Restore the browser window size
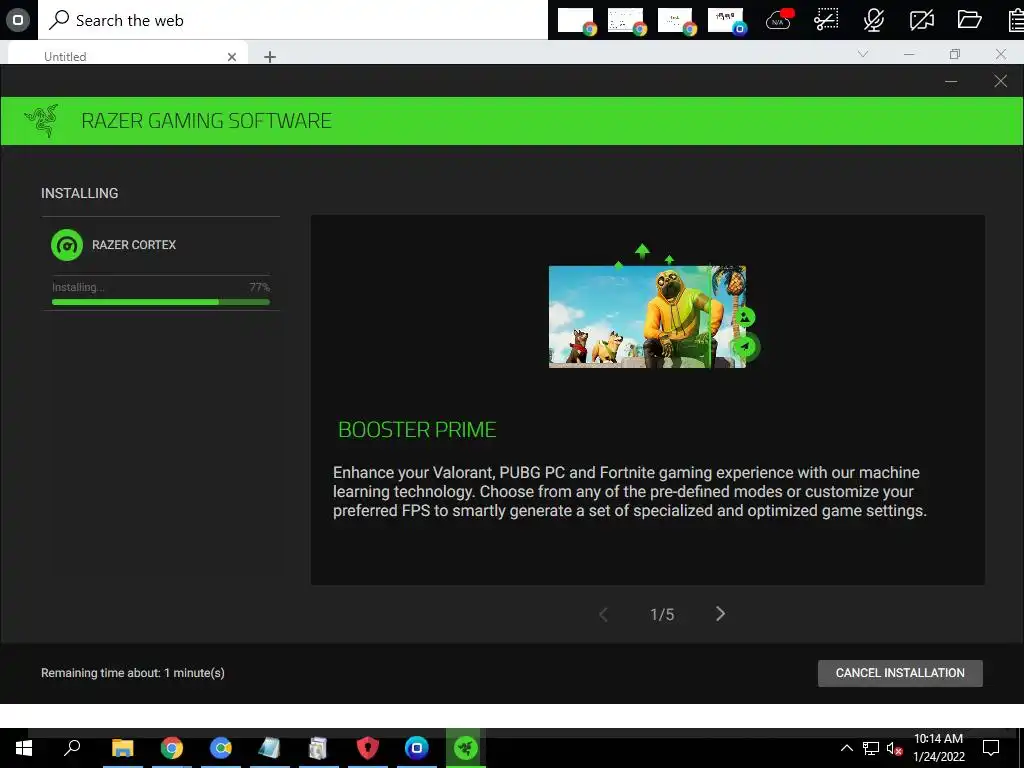This screenshot has width=1024, height=768. click(x=955, y=54)
